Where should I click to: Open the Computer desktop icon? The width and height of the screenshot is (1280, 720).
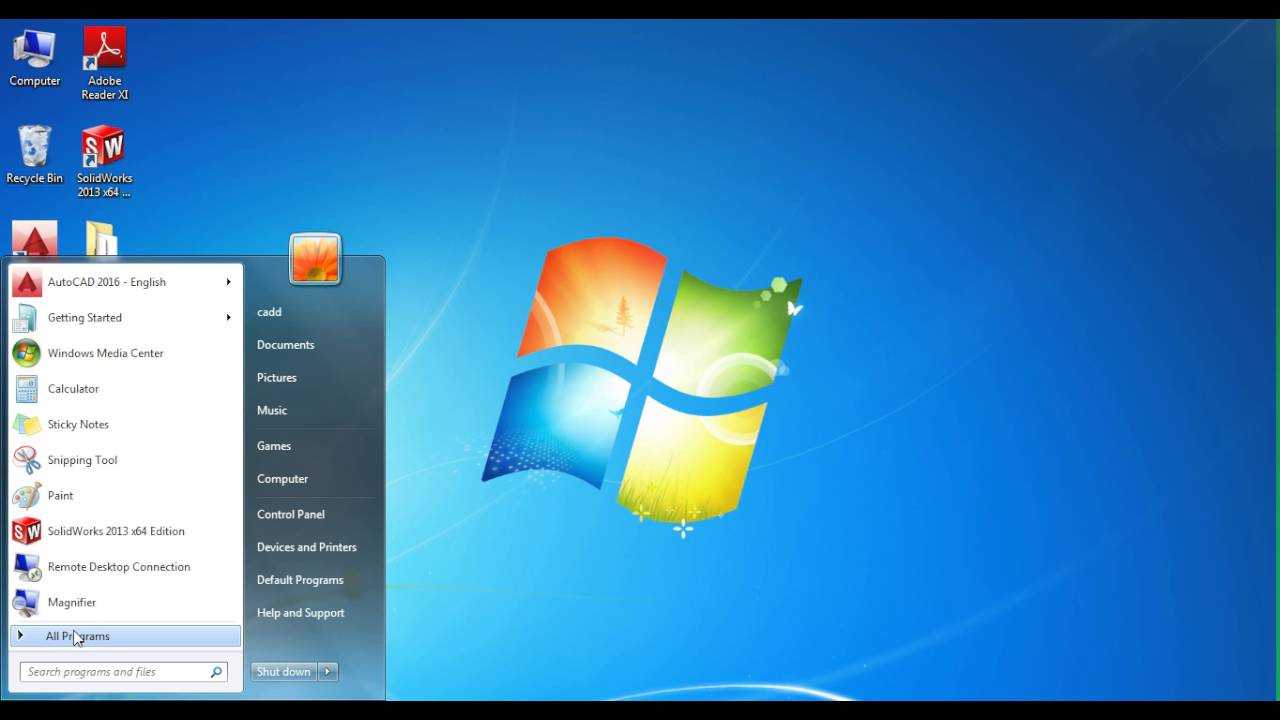tap(35, 58)
